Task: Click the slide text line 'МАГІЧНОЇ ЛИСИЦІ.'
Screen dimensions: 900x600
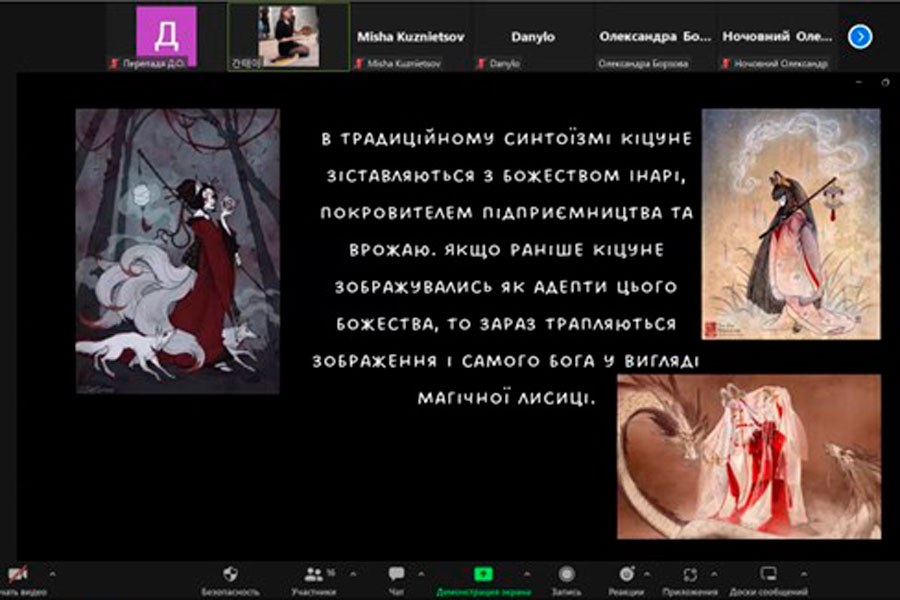Action: (x=505, y=398)
